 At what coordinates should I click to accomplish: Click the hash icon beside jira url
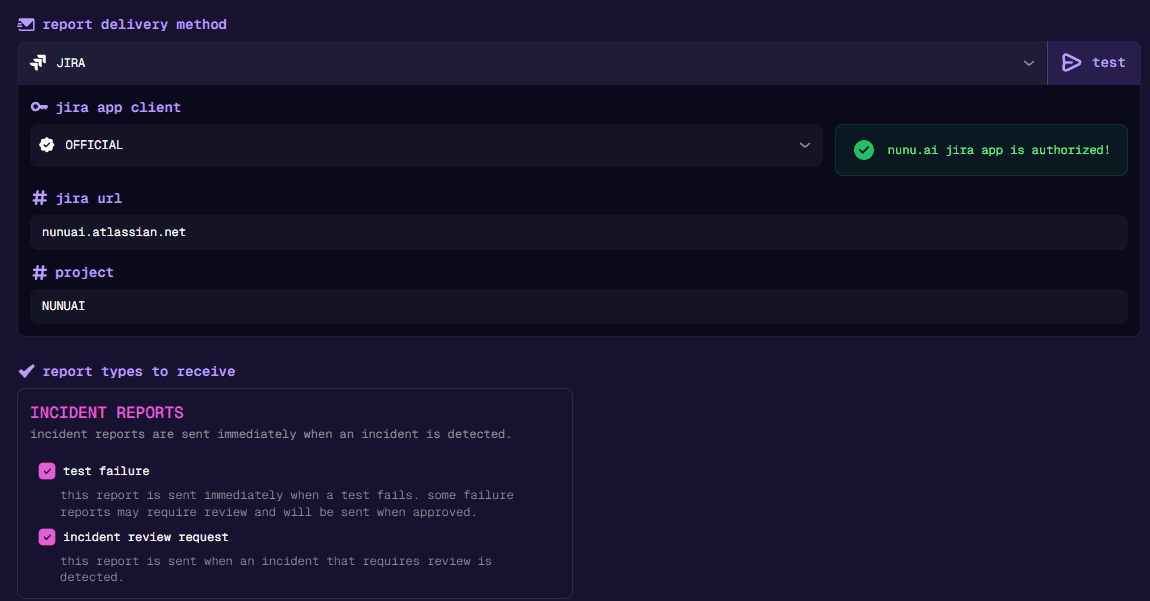(40, 198)
